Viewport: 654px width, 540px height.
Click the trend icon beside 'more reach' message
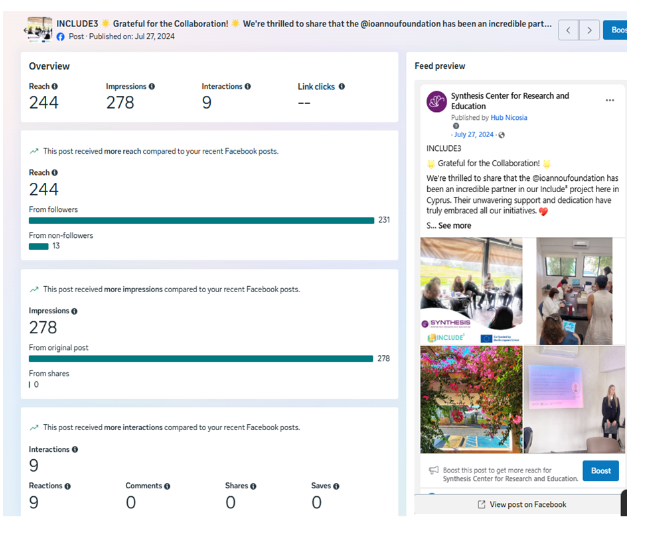pyautogui.click(x=34, y=151)
